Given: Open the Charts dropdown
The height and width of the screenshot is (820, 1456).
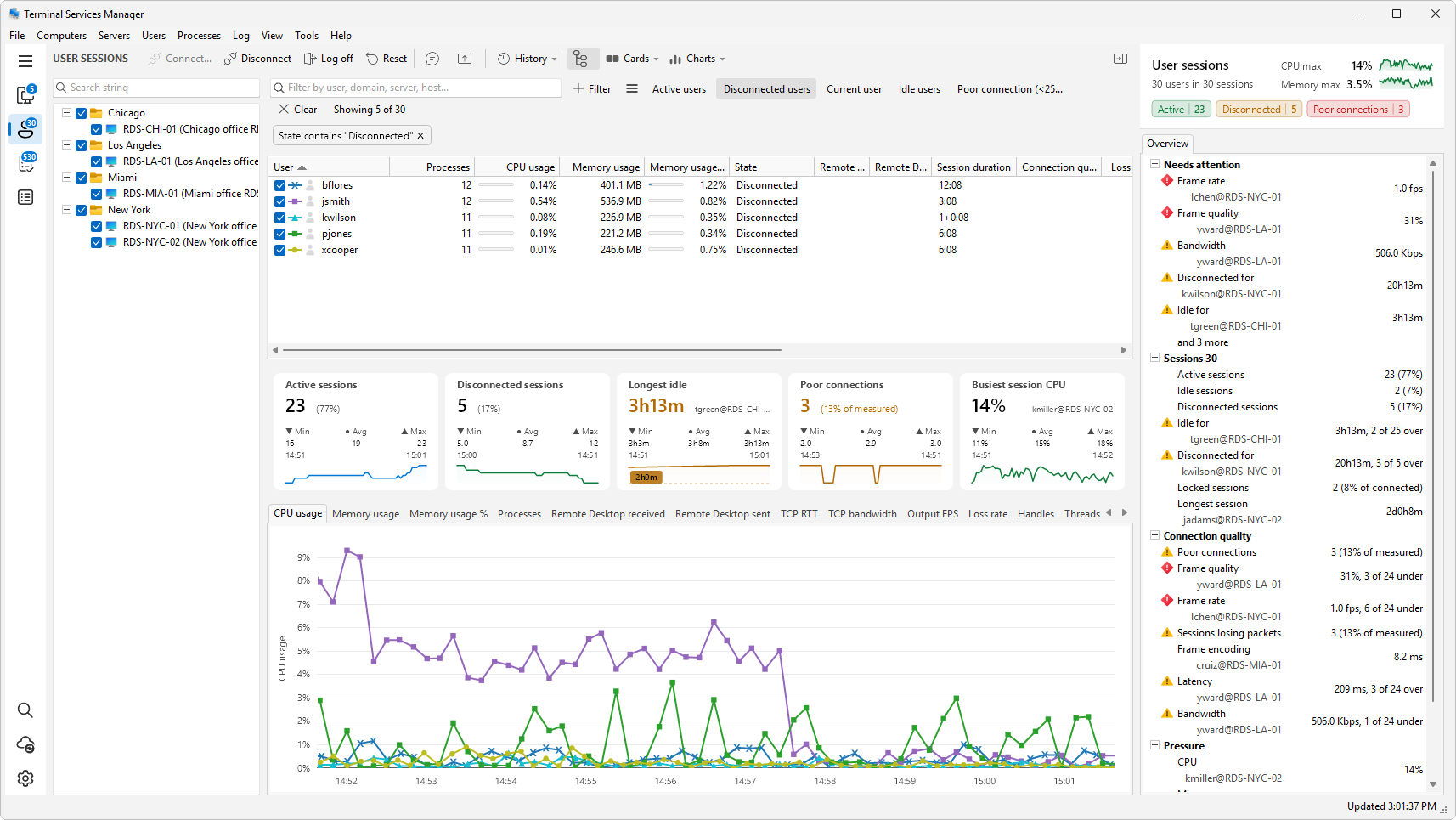Looking at the screenshot, I should pos(697,59).
